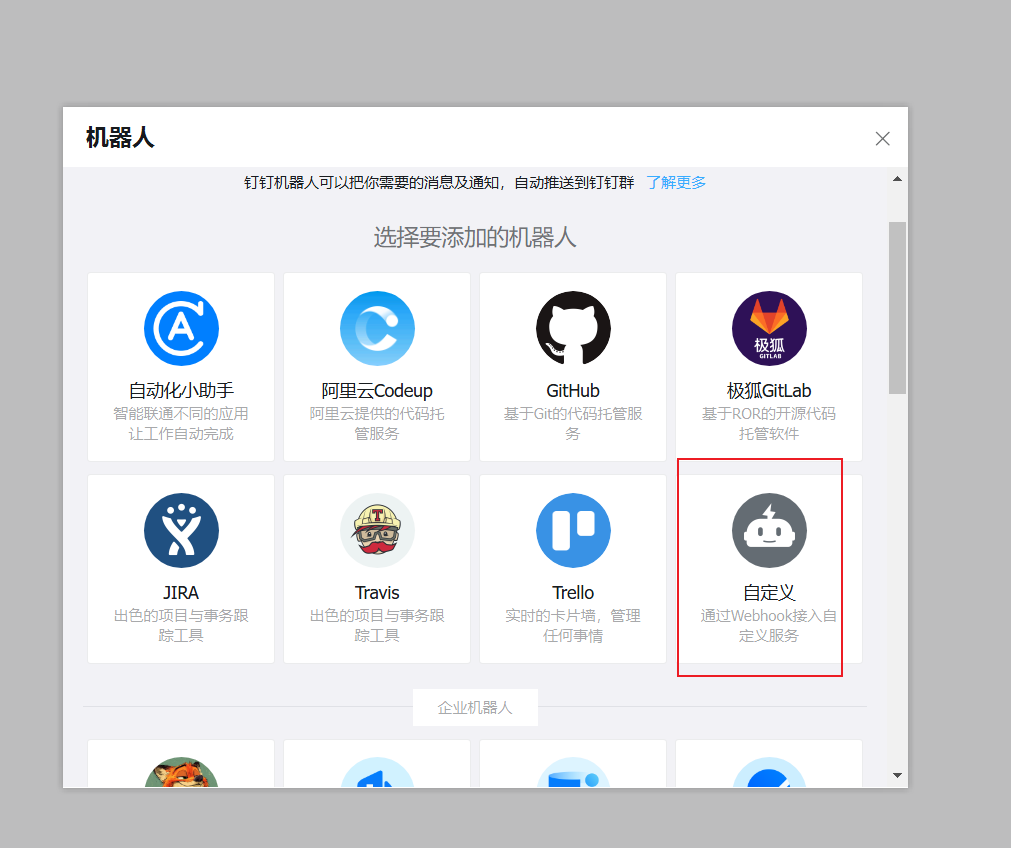Click the scrollbar down arrow

(x=897, y=775)
